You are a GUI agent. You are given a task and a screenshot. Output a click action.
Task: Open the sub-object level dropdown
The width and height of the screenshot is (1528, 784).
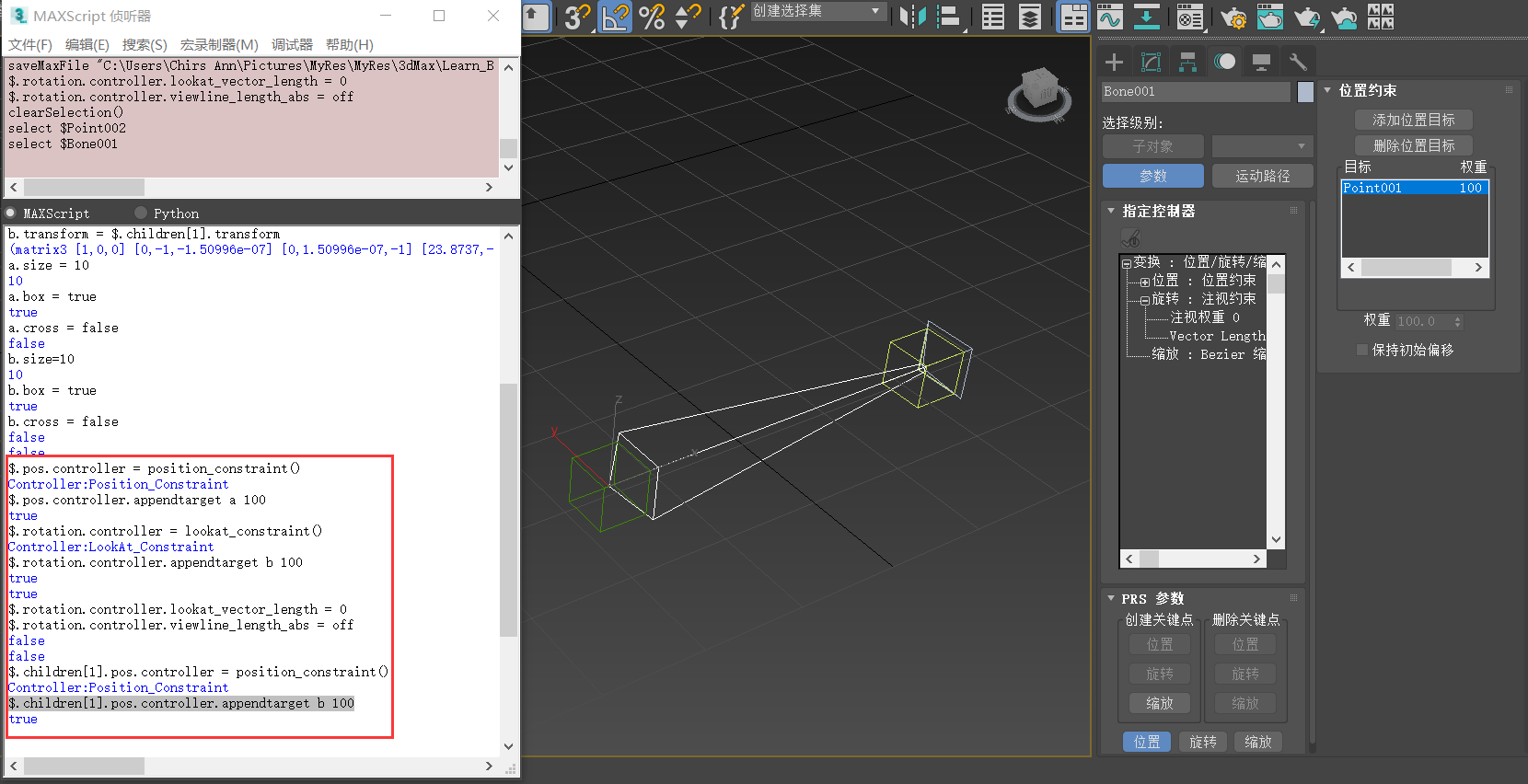pos(1262,146)
